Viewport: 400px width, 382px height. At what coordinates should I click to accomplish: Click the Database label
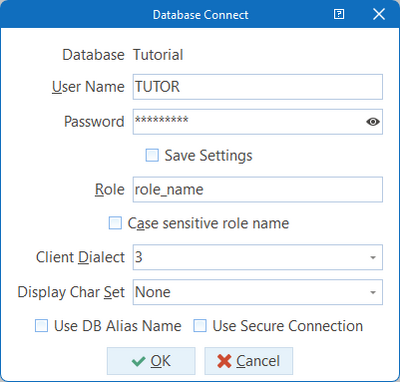click(93, 55)
